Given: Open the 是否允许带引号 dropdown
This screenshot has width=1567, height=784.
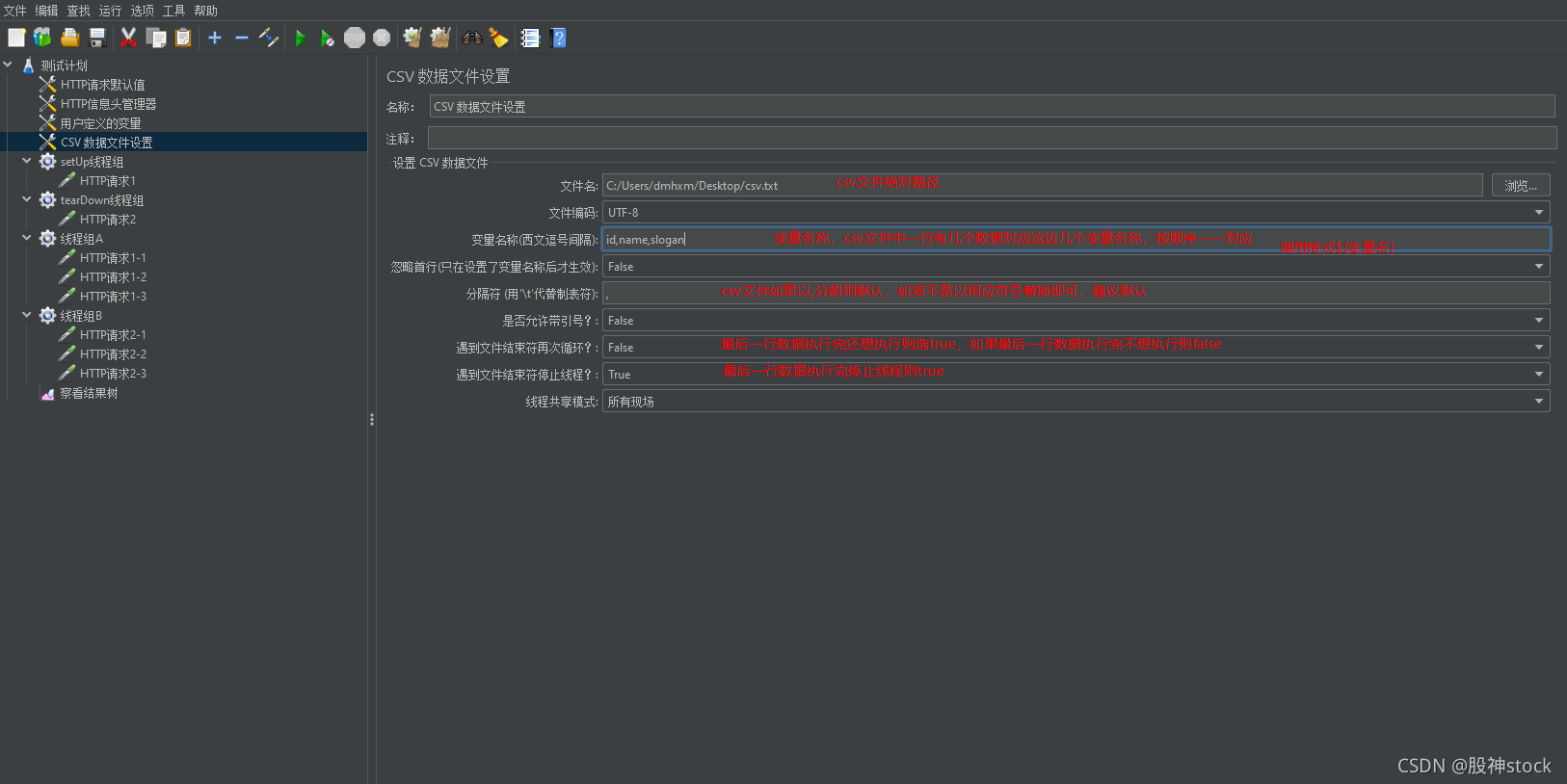Looking at the screenshot, I should (1076, 320).
